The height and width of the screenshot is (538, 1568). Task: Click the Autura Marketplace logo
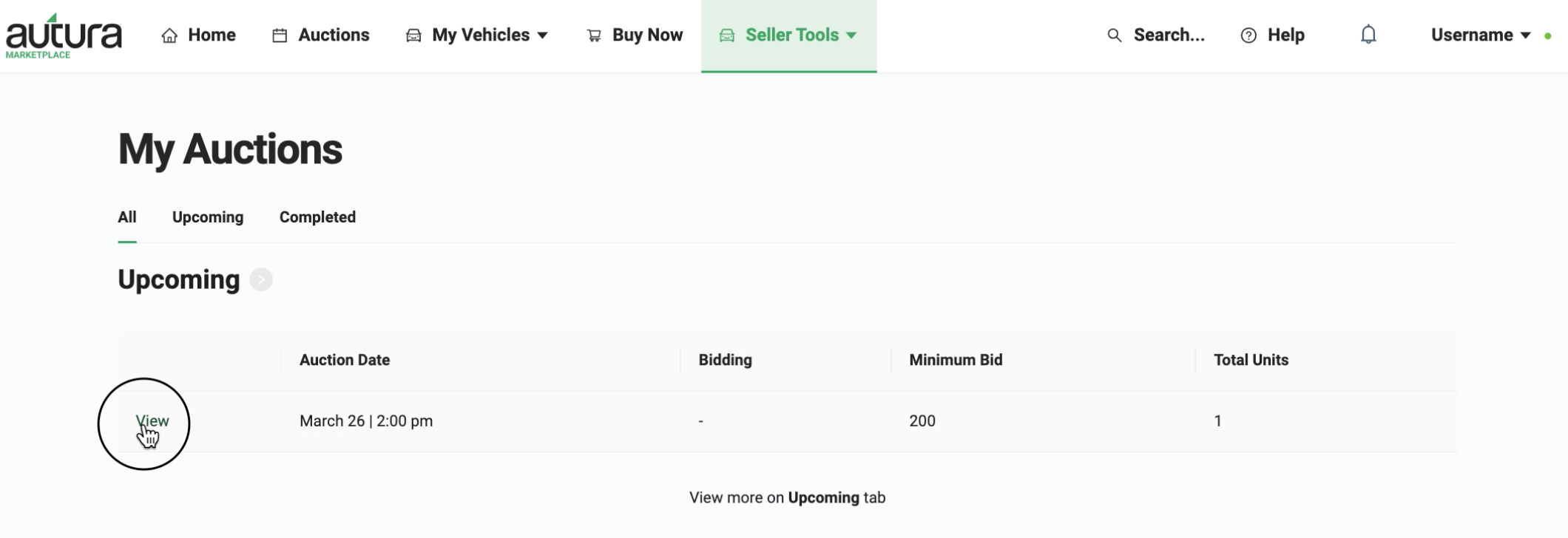click(64, 35)
